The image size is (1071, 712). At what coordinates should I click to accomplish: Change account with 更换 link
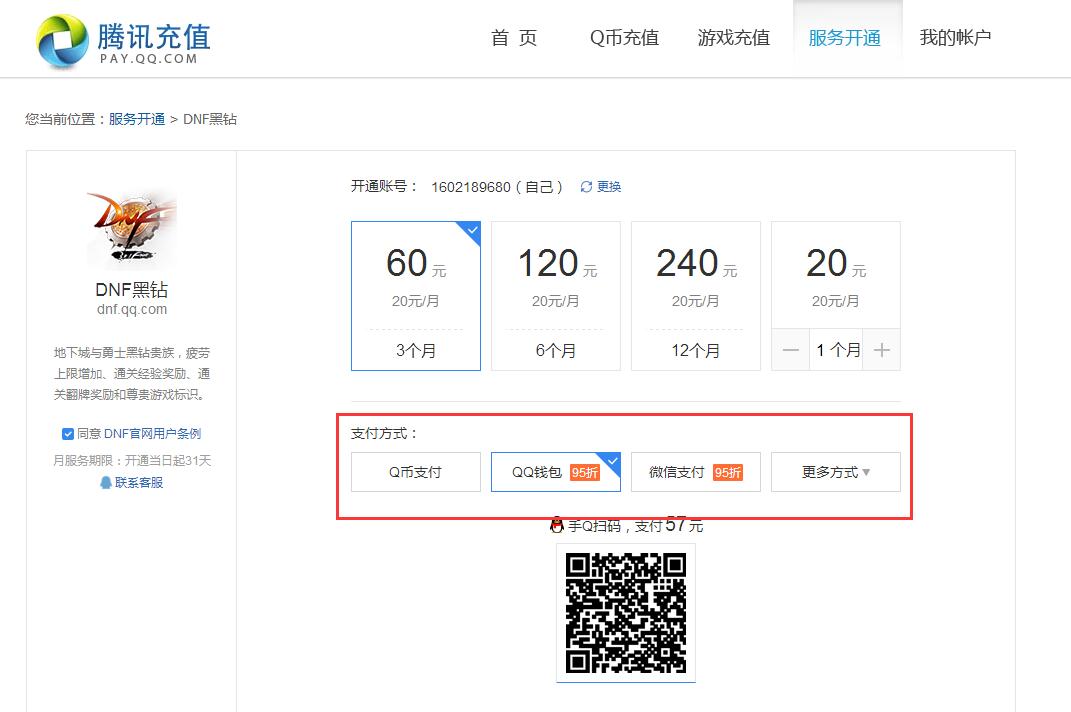coord(609,187)
